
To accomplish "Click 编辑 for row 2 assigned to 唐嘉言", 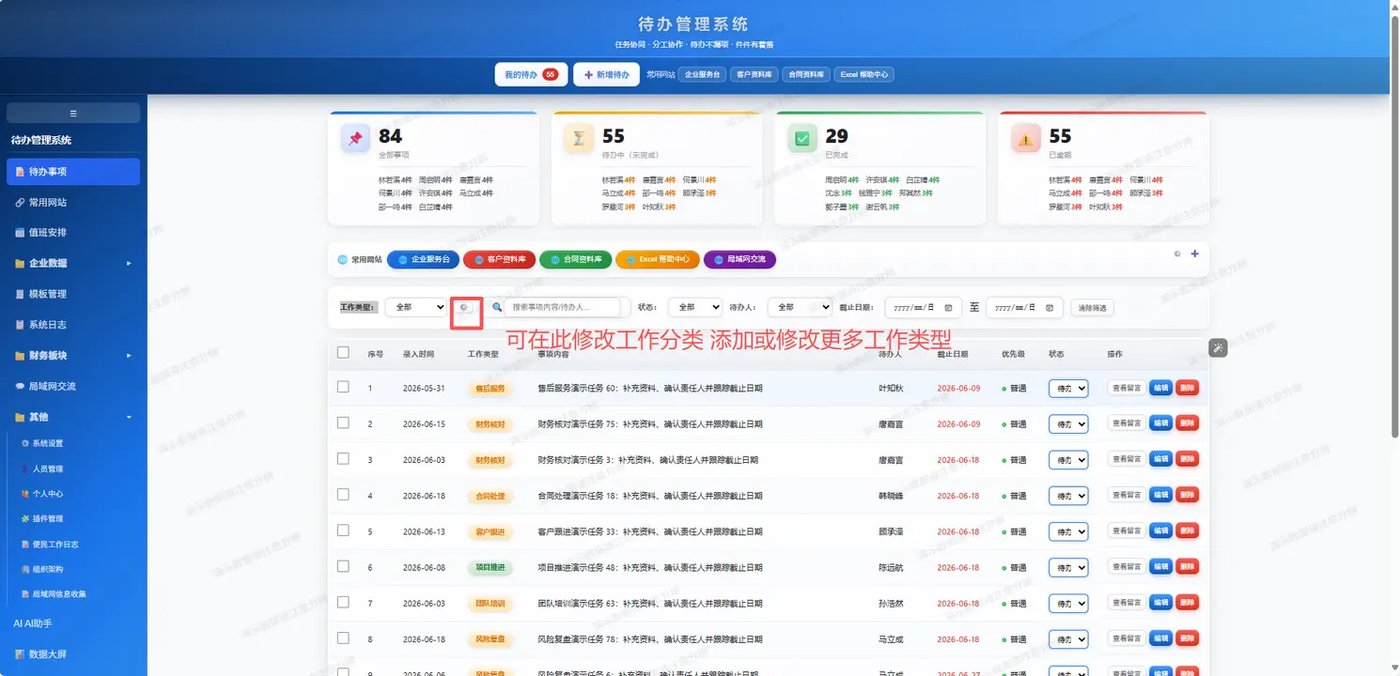I will pos(1160,424).
